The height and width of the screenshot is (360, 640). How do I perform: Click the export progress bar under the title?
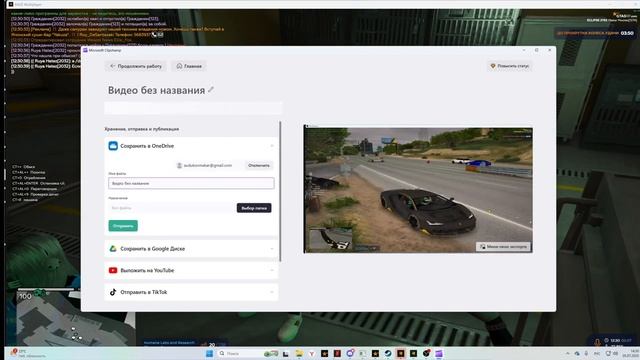click(193, 108)
